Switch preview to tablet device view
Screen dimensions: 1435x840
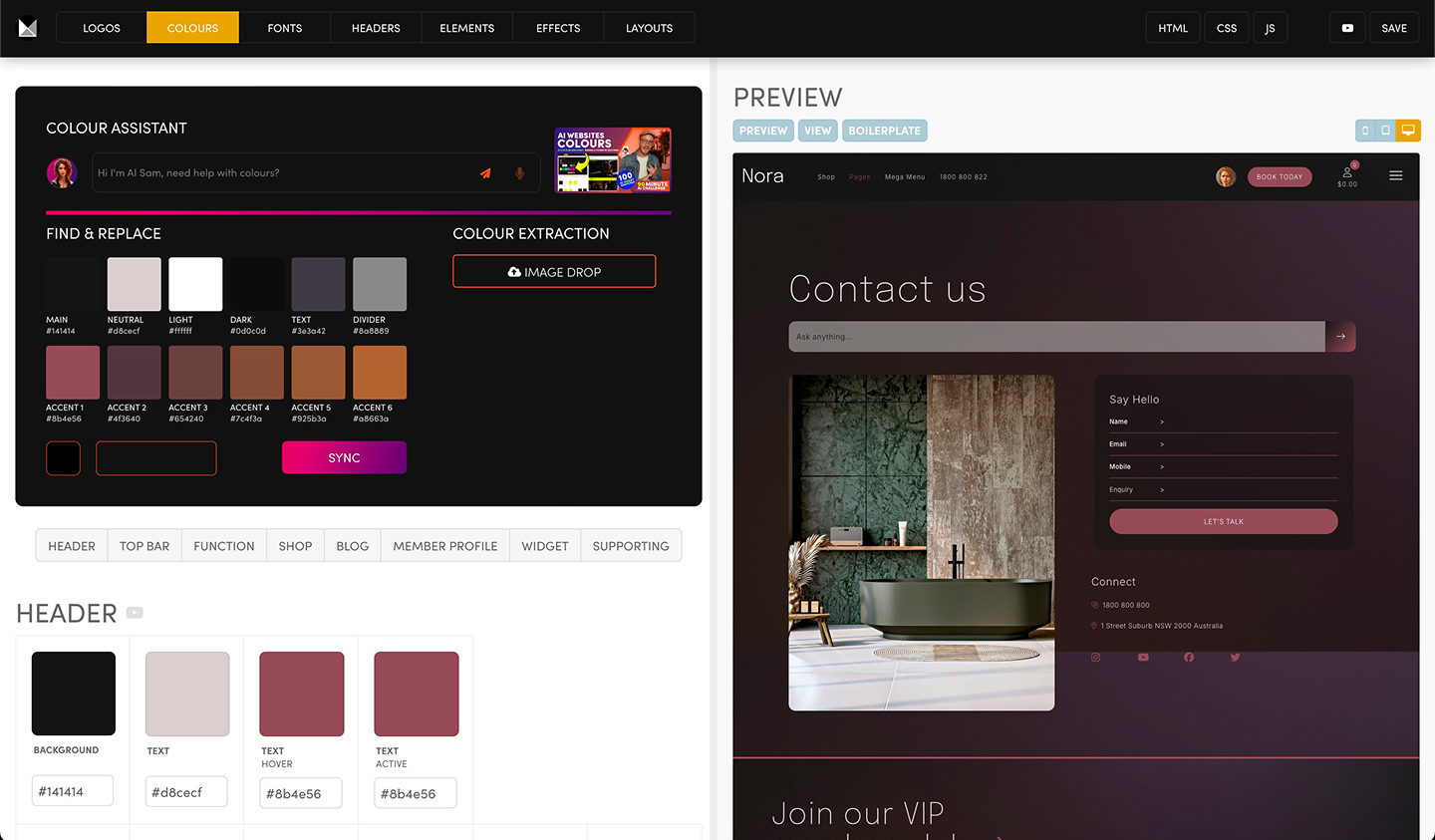[1385, 131]
